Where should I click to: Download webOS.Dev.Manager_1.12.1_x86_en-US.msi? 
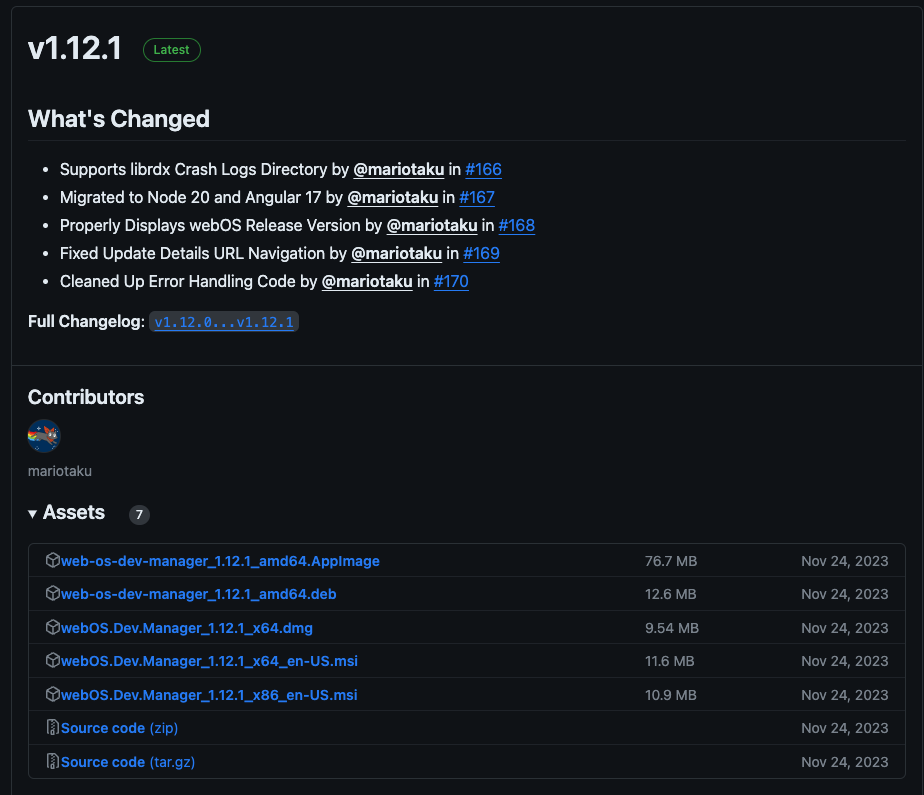[x=209, y=695]
